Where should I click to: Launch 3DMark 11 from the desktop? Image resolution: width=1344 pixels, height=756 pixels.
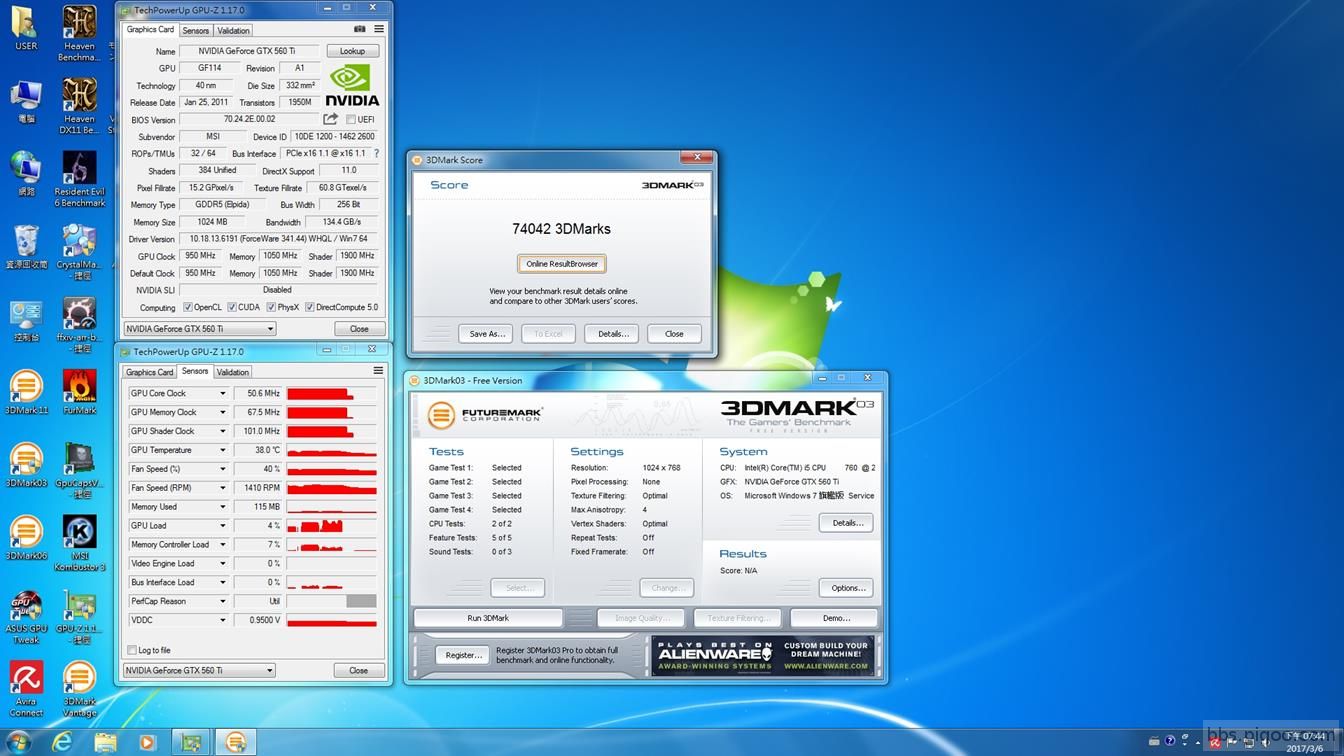pos(26,392)
